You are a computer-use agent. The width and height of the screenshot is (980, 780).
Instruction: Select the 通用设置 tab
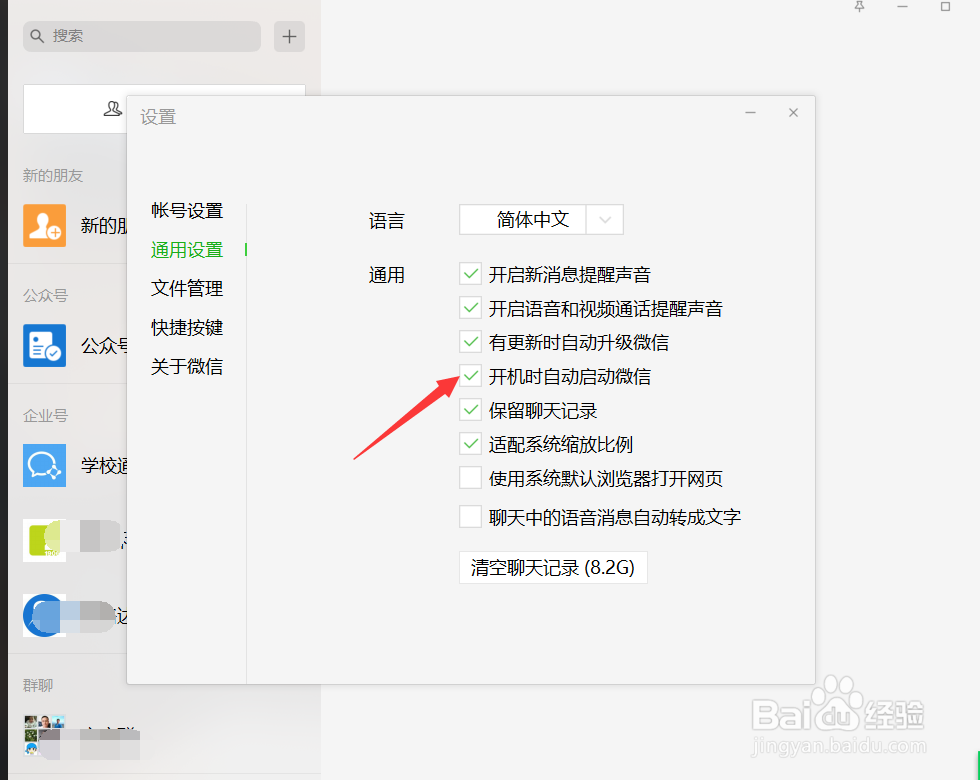[187, 250]
